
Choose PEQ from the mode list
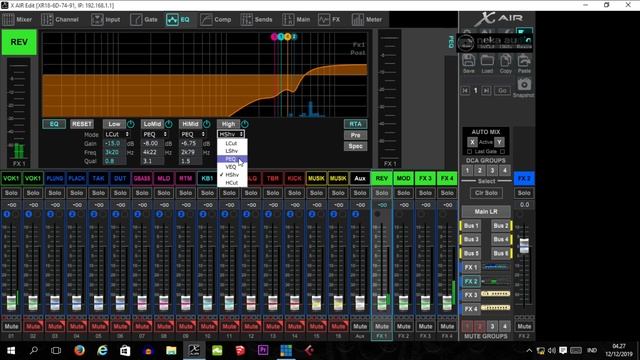pos(232,159)
